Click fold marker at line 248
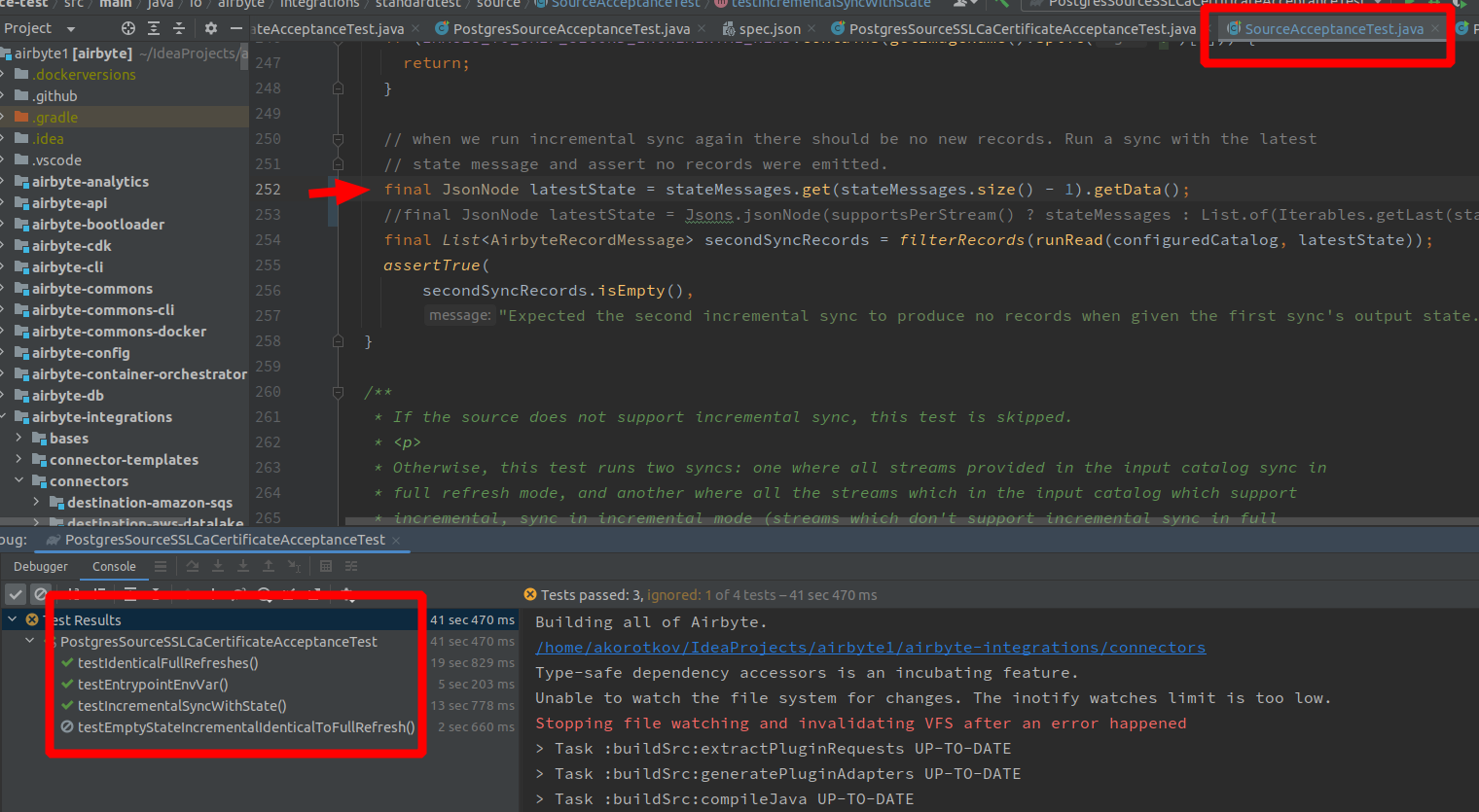 tap(338, 88)
